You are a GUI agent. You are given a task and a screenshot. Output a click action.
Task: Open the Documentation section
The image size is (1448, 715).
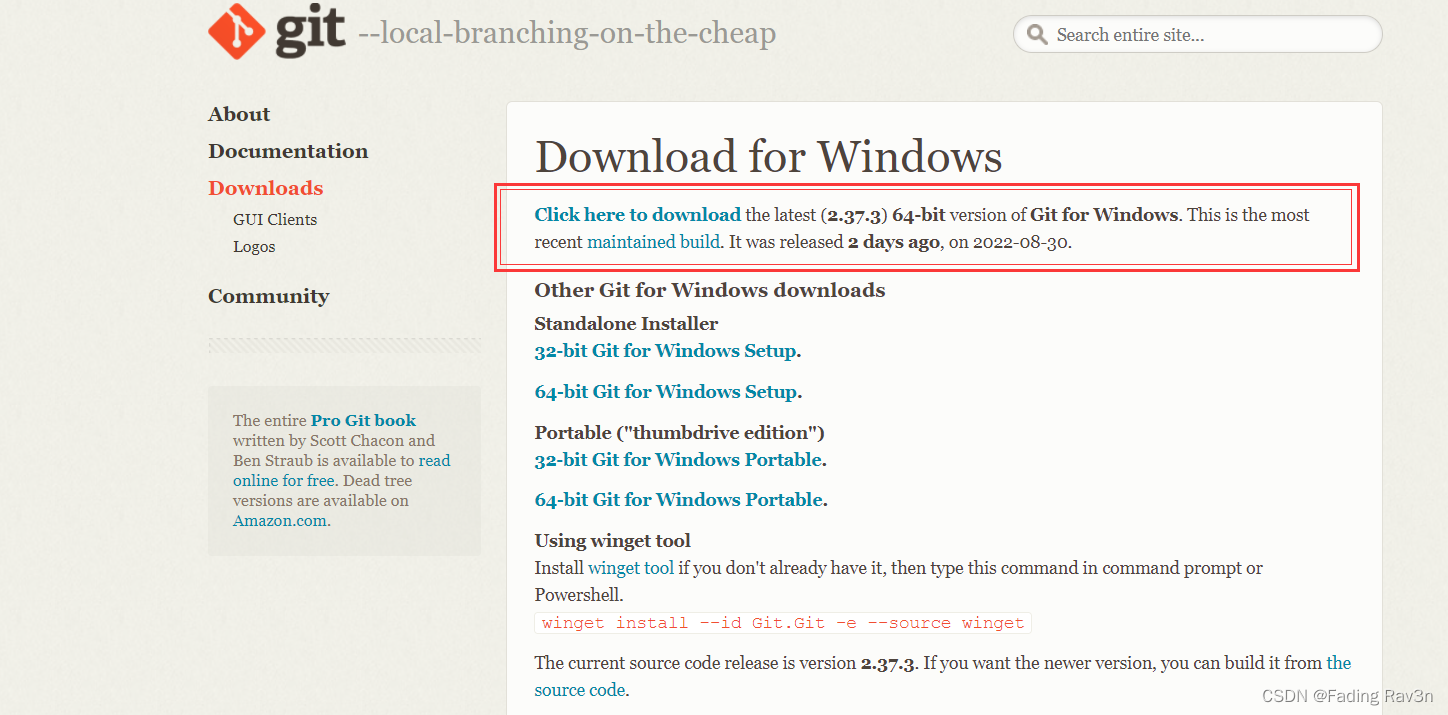pyautogui.click(x=288, y=151)
